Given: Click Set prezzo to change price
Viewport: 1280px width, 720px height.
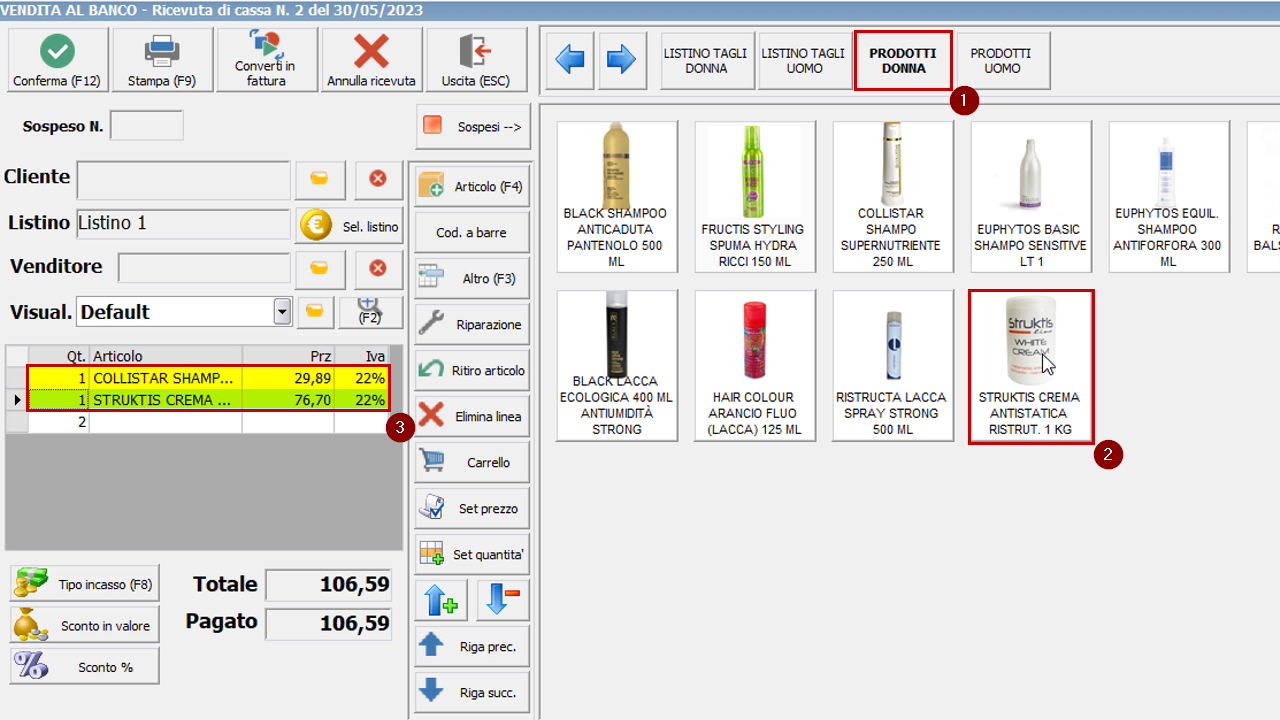Looking at the screenshot, I should click(x=472, y=508).
